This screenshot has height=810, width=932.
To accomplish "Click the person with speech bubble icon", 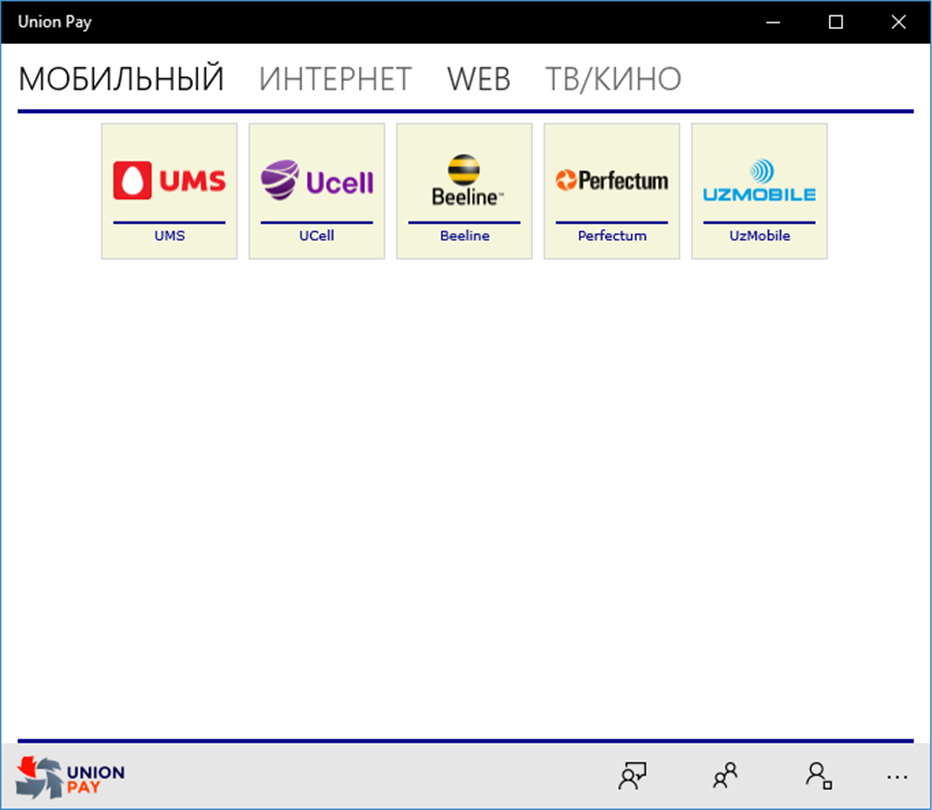I will tap(632, 776).
